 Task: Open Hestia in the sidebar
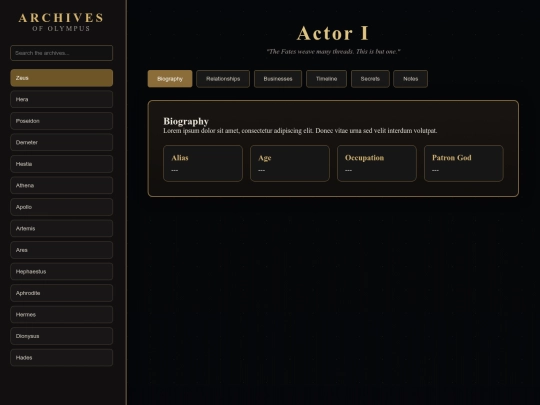coord(61,164)
